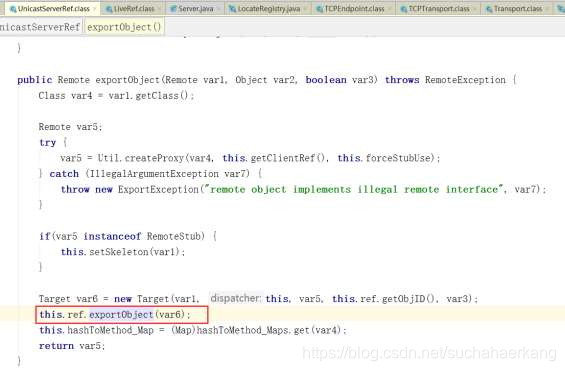Click 'this.forceStubUse' argument
This screenshot has height=371, width=565.
[x=384, y=158]
